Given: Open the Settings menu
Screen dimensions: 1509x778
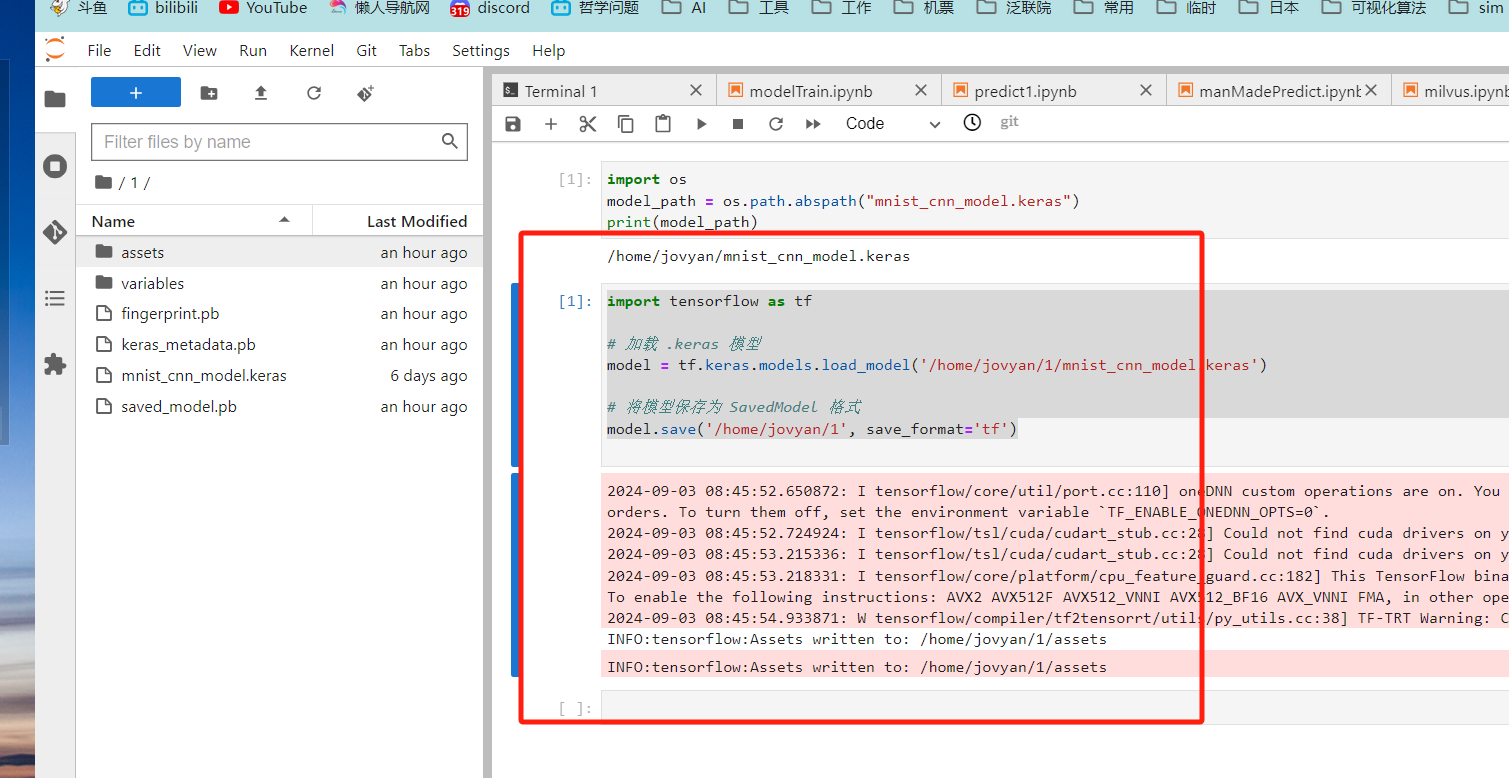Looking at the screenshot, I should coord(481,50).
